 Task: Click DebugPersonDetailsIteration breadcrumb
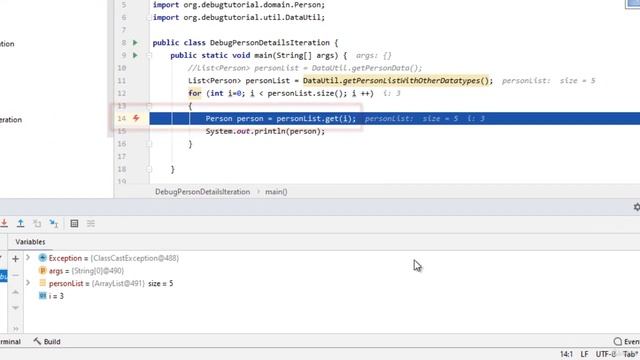coord(202,192)
